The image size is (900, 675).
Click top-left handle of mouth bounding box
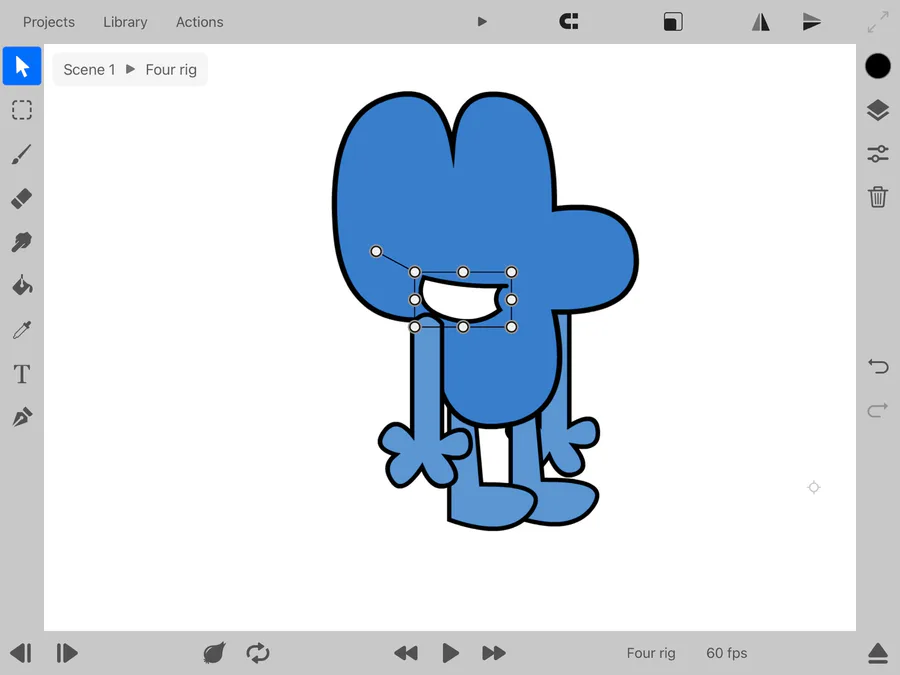click(414, 271)
